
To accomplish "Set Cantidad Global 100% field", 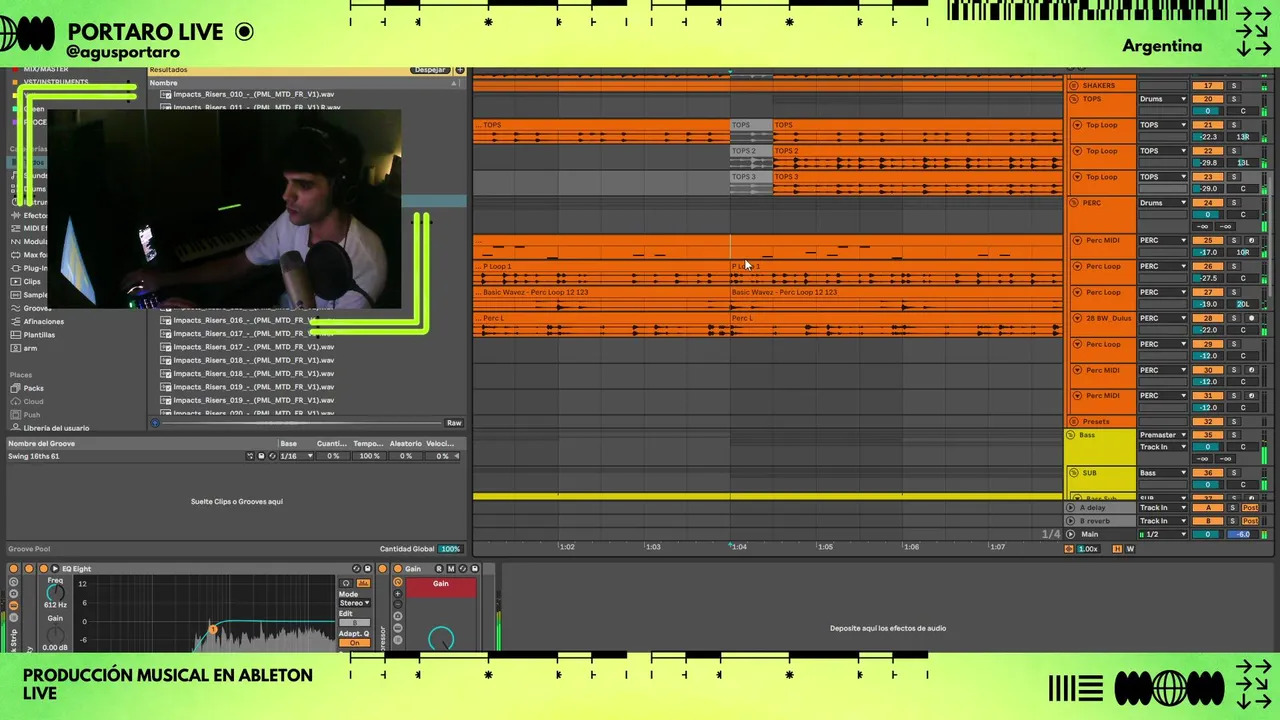I will point(451,549).
